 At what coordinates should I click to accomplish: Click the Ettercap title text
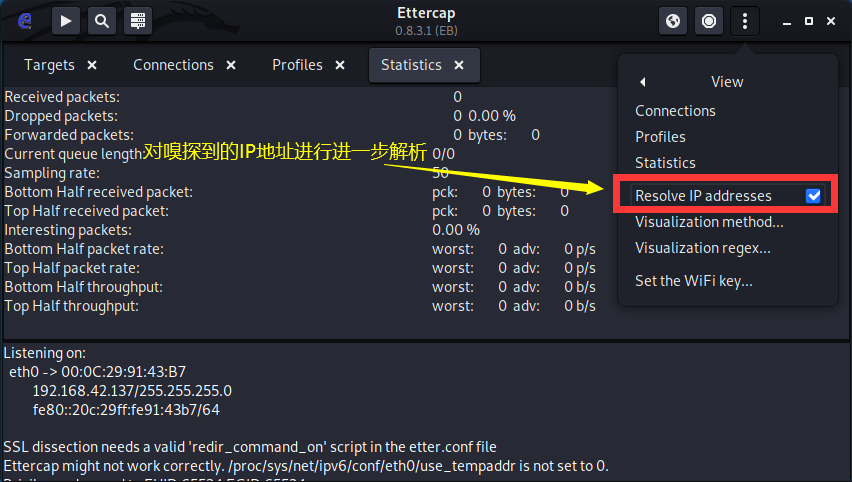pos(426,13)
